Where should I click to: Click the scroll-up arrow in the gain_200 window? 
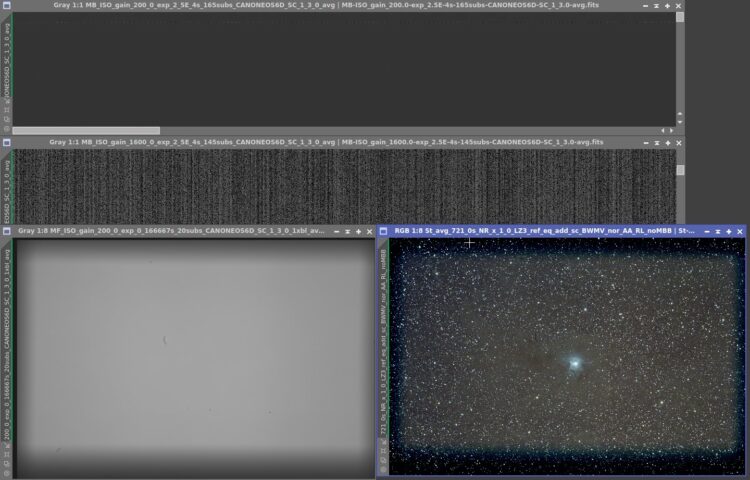tap(680, 114)
